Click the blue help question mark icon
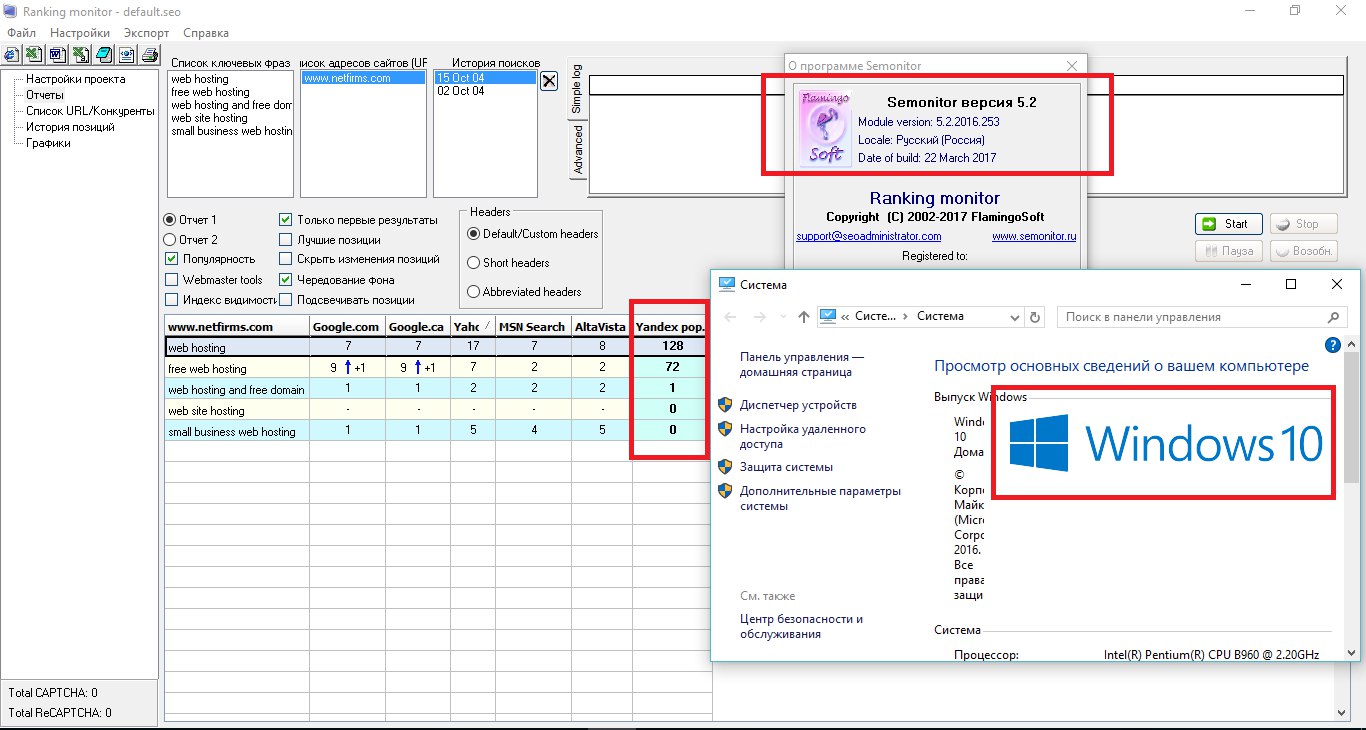The width and height of the screenshot is (1366, 730). (1332, 345)
